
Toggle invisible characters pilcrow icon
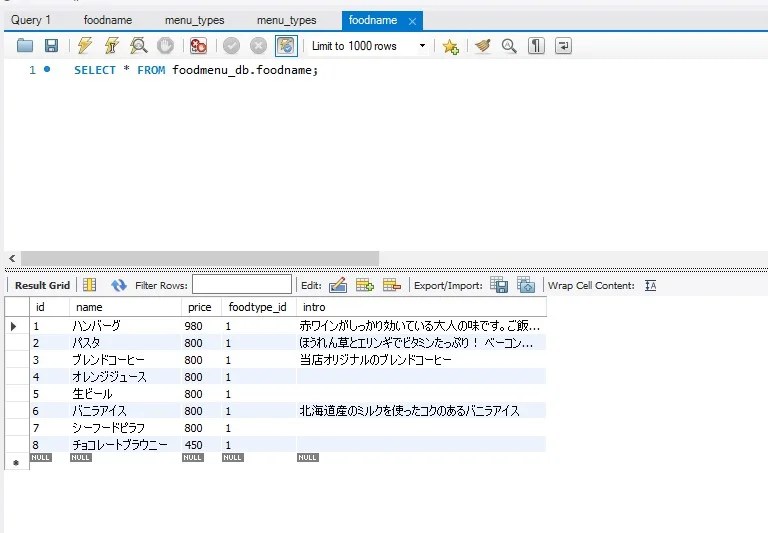click(x=536, y=46)
